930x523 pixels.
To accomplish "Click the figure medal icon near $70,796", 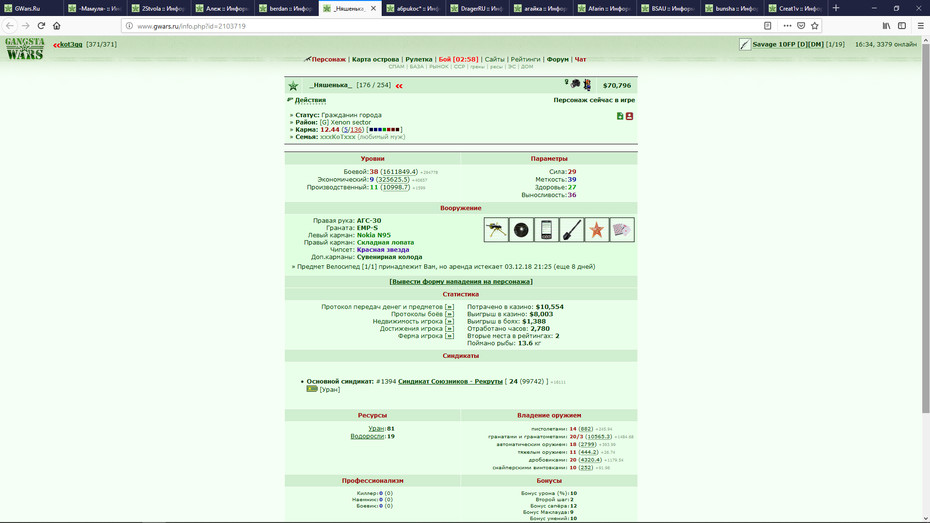I will (x=587, y=85).
